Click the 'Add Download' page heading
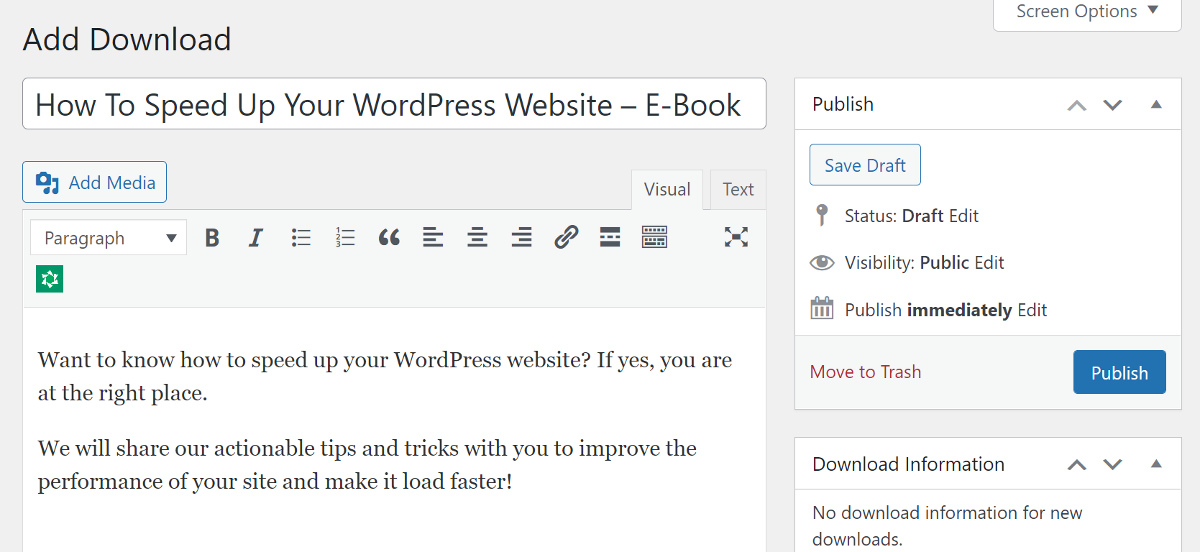Viewport: 1200px width, 552px height. (x=127, y=39)
